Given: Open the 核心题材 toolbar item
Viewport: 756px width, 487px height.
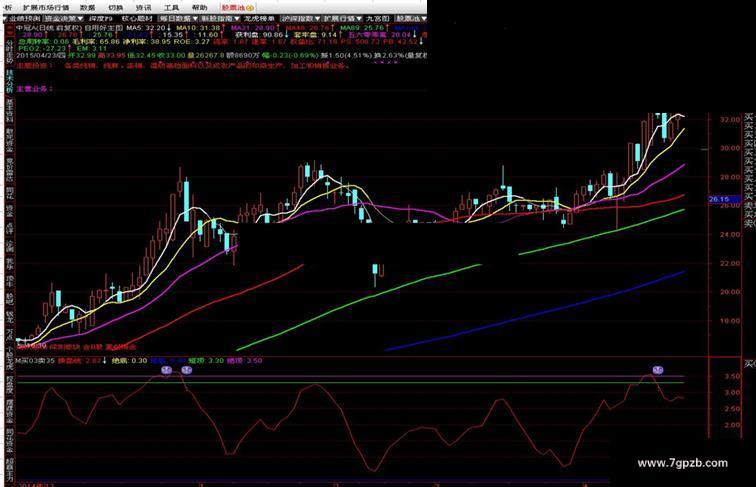Looking at the screenshot, I should tap(137, 19).
